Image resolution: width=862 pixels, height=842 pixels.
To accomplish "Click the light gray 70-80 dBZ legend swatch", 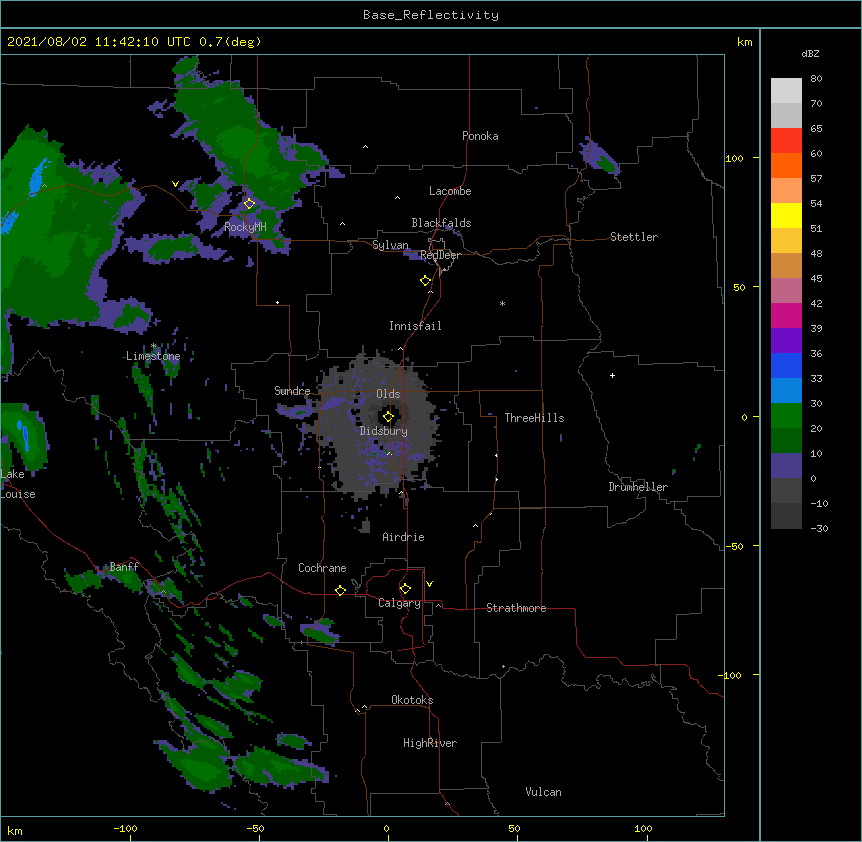I will click(x=786, y=91).
